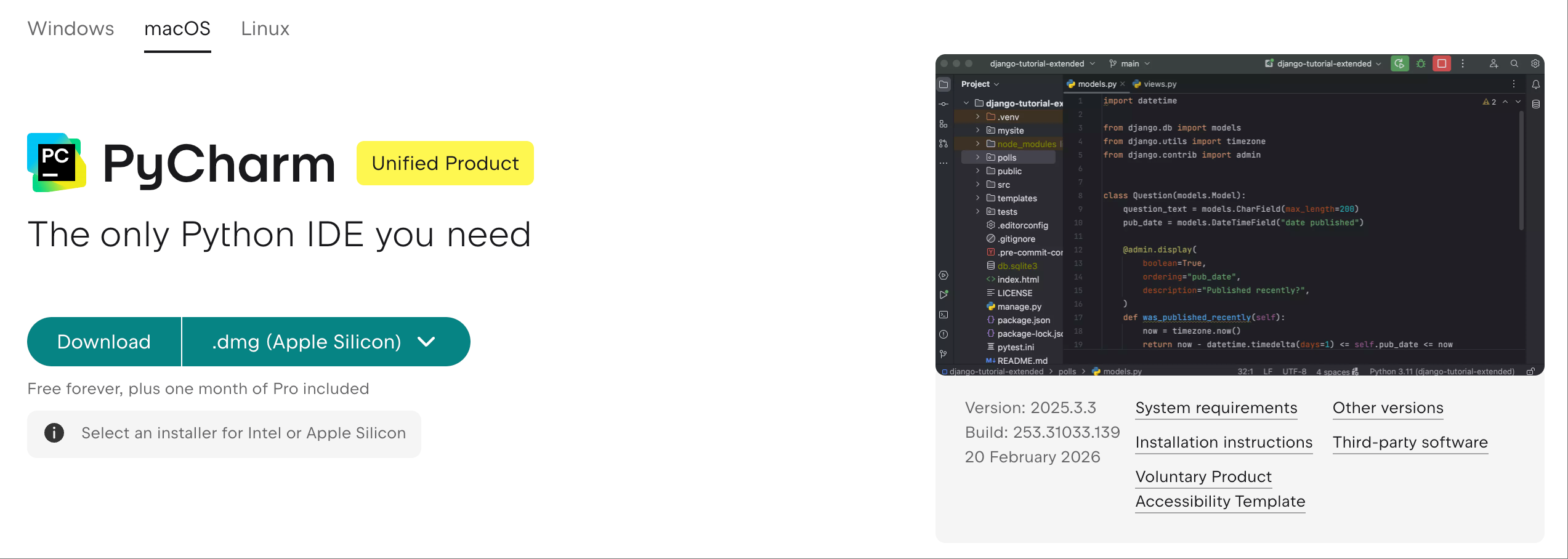
Task: Open the Terminal tool window icon
Action: 944,315
